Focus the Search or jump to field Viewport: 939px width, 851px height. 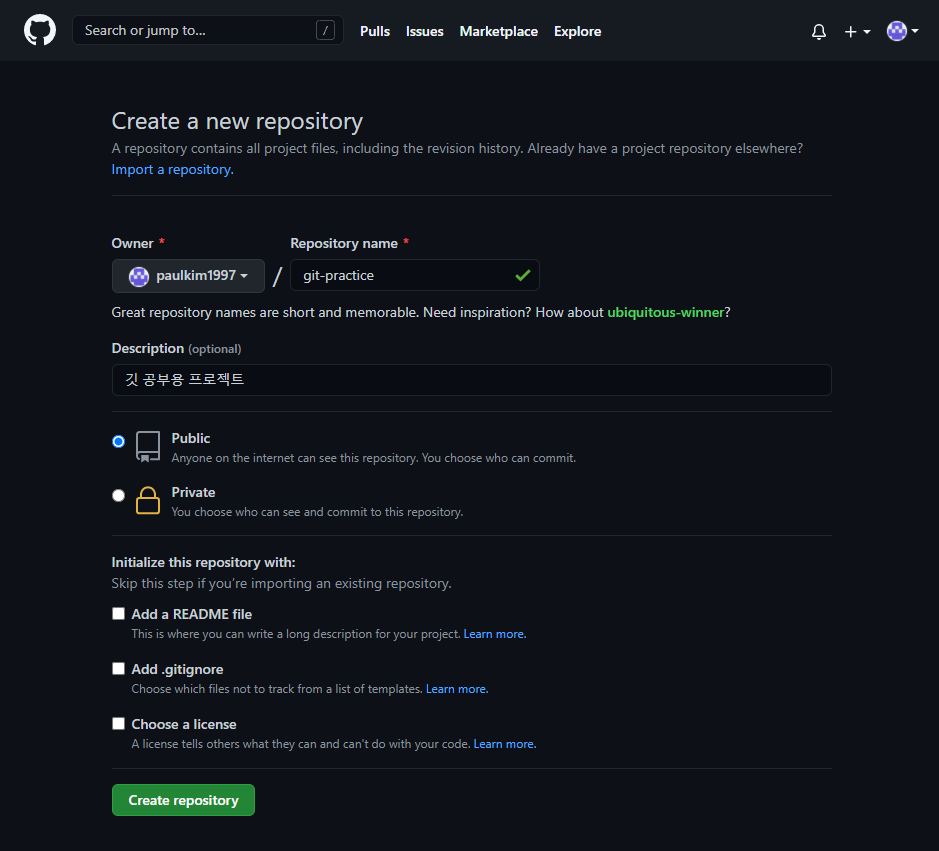click(x=208, y=31)
